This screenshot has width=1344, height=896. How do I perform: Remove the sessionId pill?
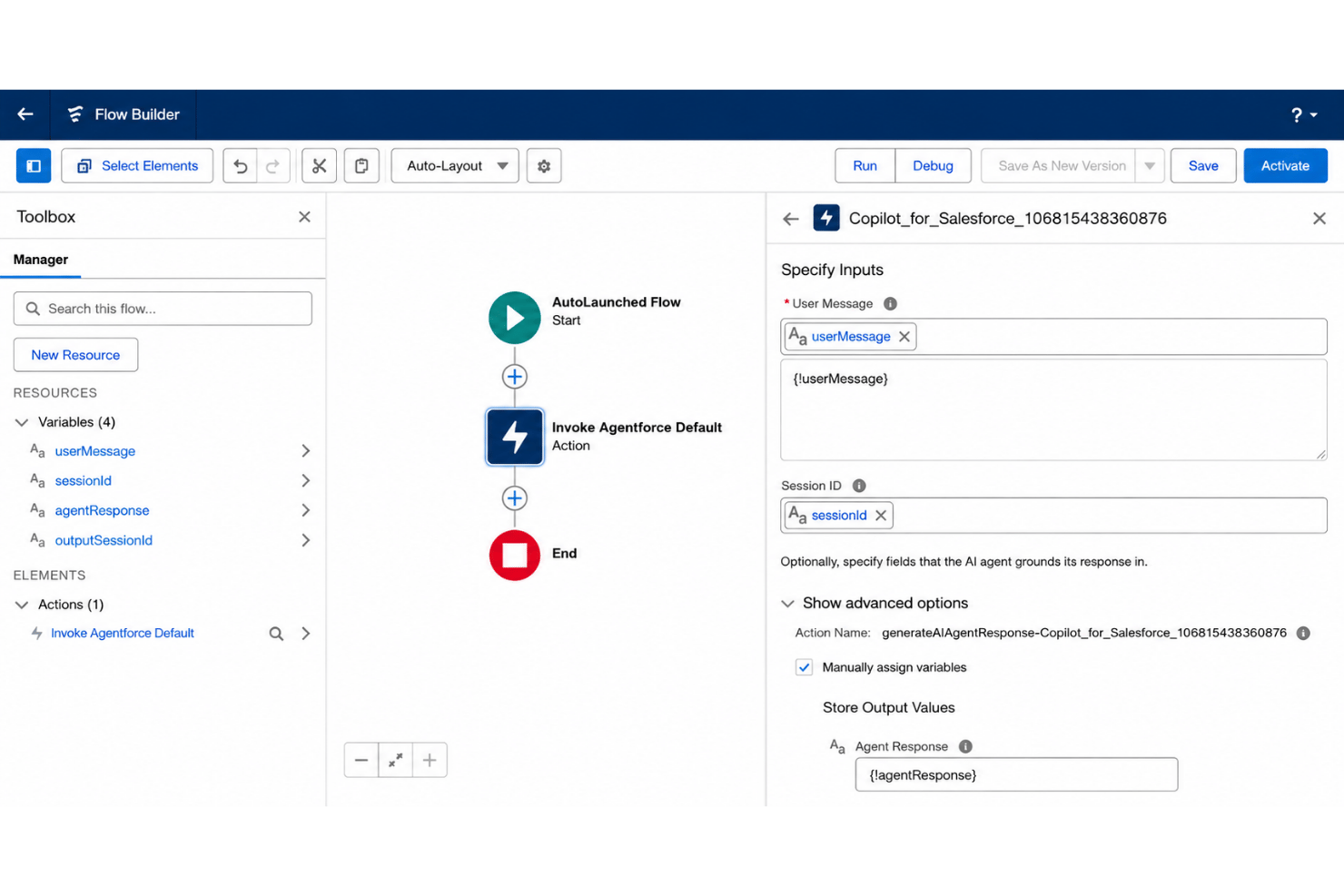click(881, 516)
